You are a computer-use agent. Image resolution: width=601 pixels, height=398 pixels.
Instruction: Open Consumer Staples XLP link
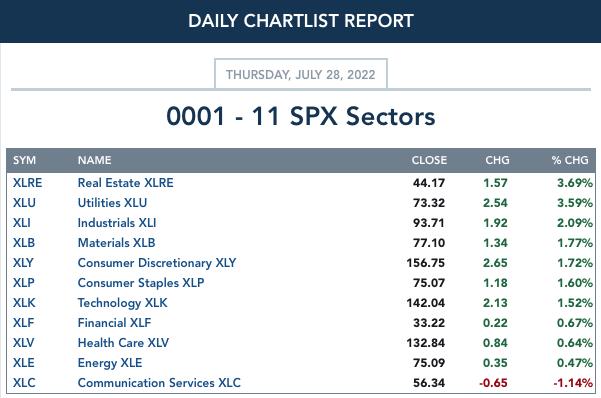click(x=141, y=283)
